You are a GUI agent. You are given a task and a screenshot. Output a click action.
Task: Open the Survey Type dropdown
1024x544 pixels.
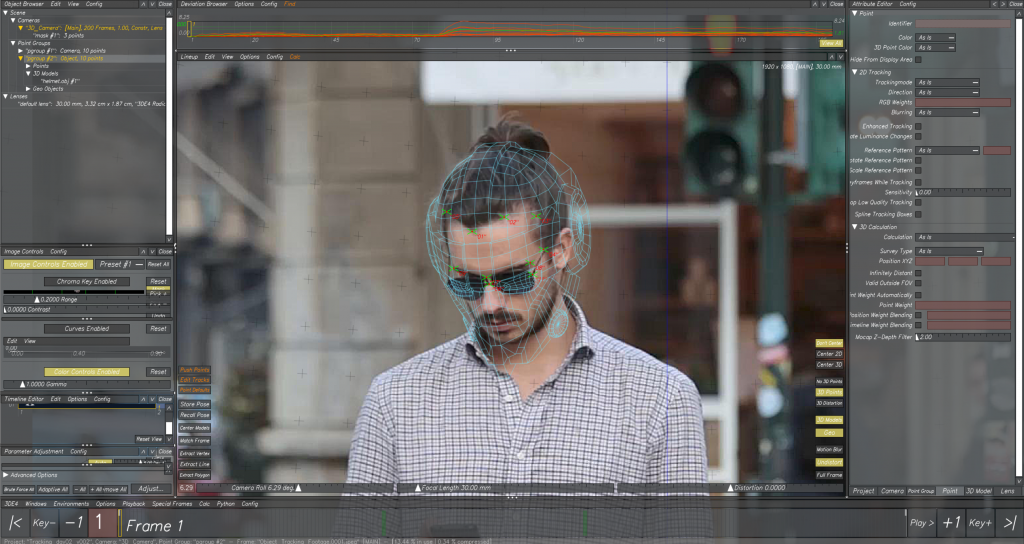[949, 251]
